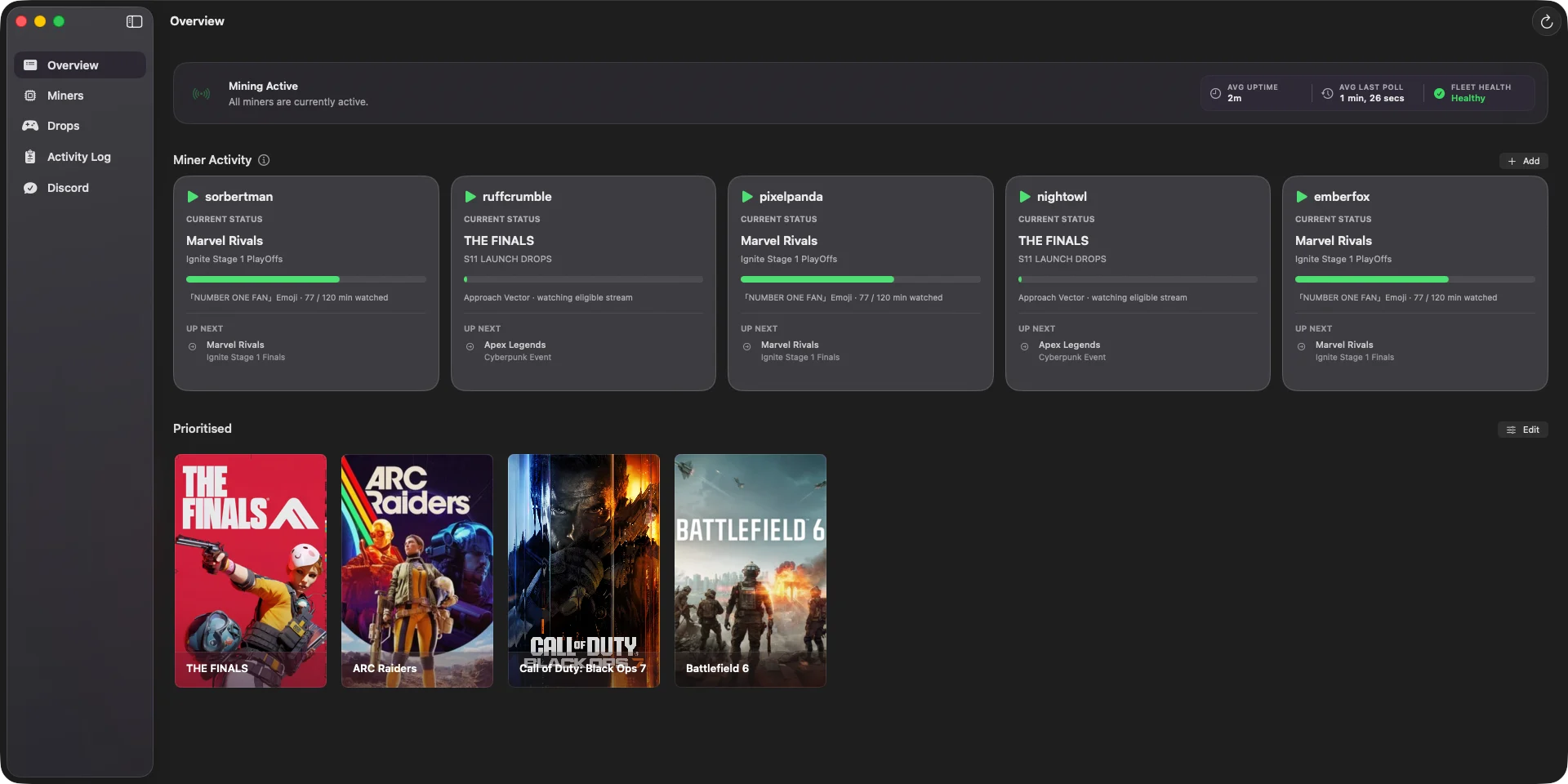Click the Prioritised section heading
This screenshot has width=1568, height=784.
tap(203, 429)
